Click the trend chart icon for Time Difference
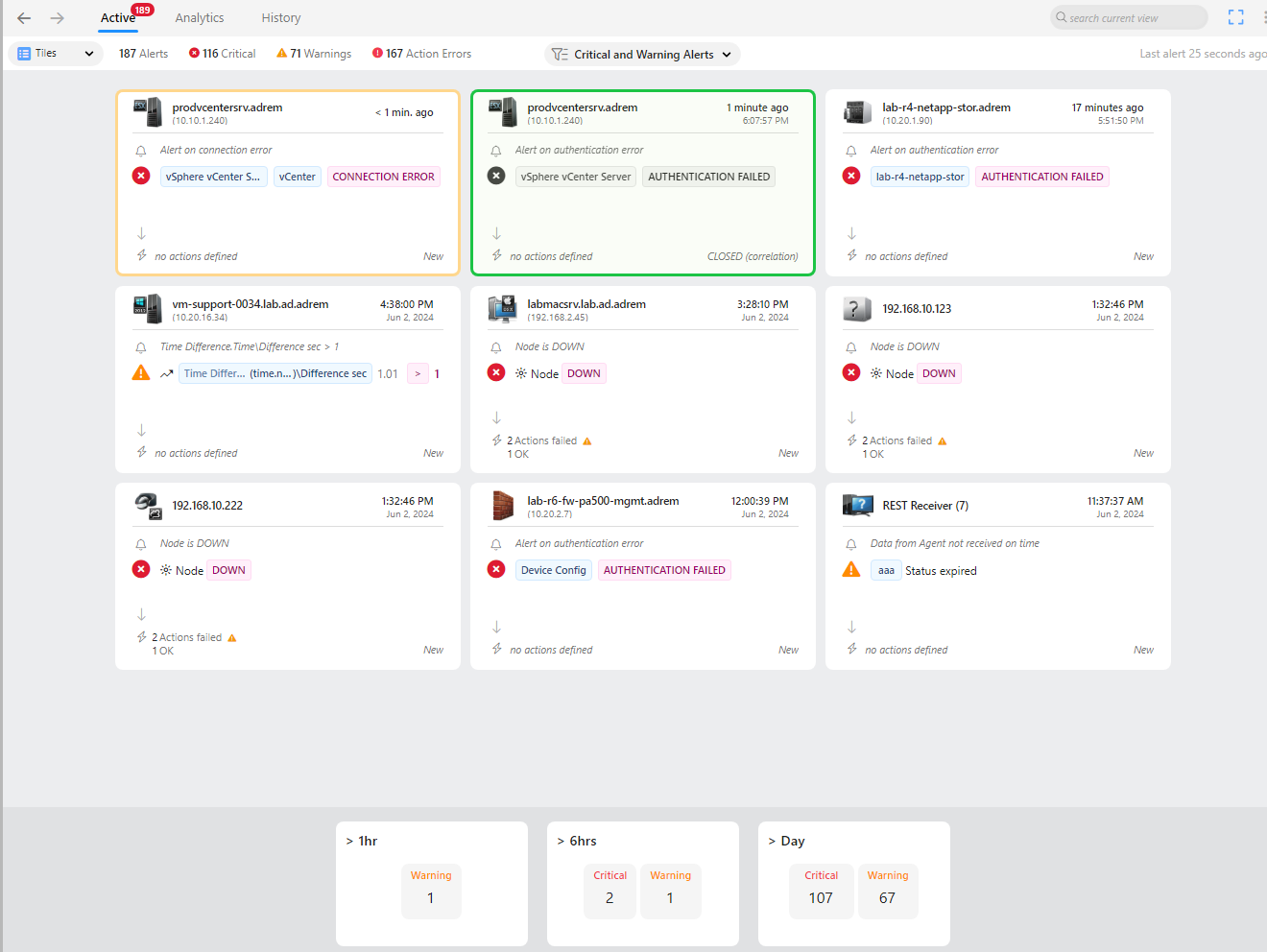This screenshot has width=1267, height=952. (x=167, y=373)
